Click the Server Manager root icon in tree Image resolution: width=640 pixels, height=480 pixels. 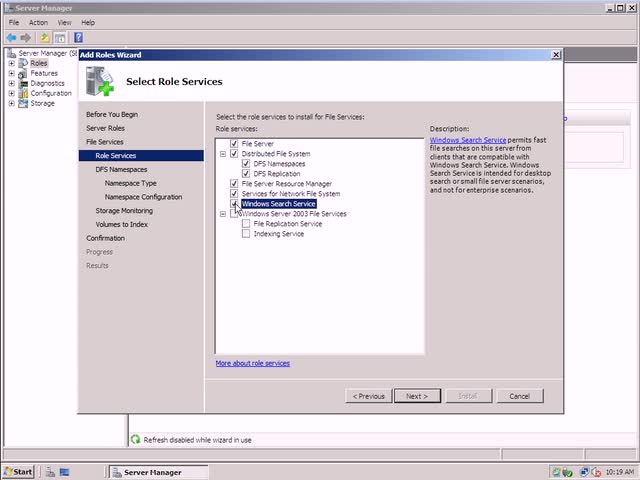[x=12, y=53]
